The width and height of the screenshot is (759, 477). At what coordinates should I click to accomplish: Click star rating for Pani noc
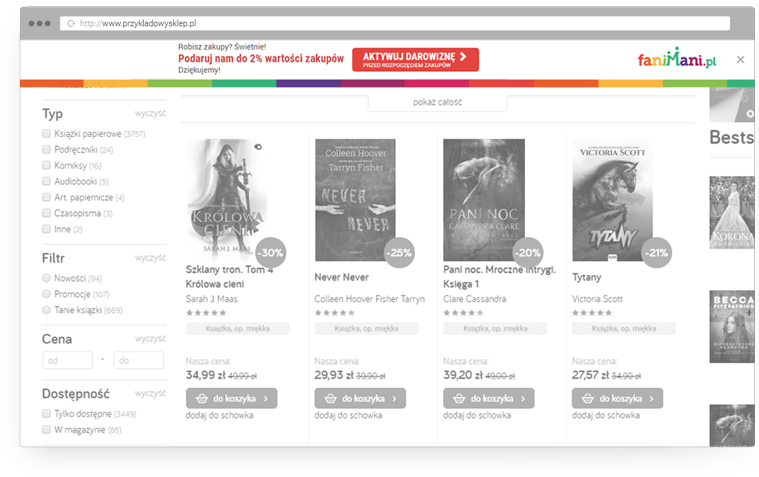coord(464,313)
